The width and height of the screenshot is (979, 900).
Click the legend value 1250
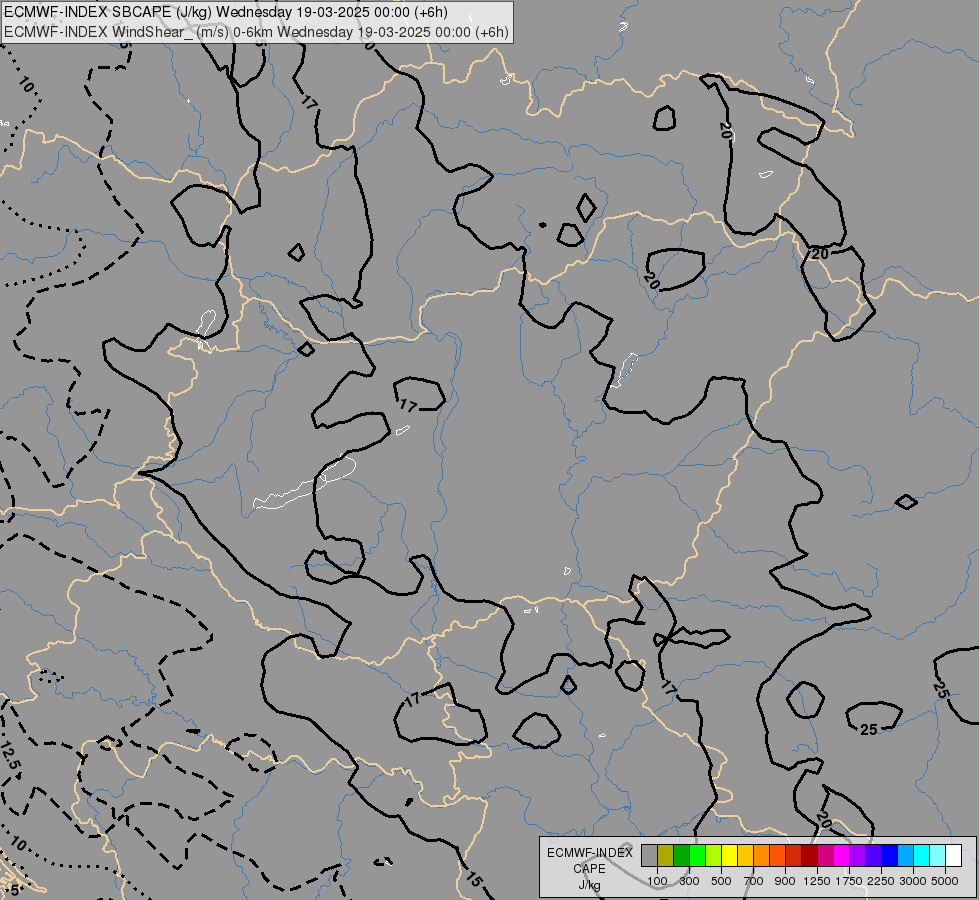click(x=817, y=881)
